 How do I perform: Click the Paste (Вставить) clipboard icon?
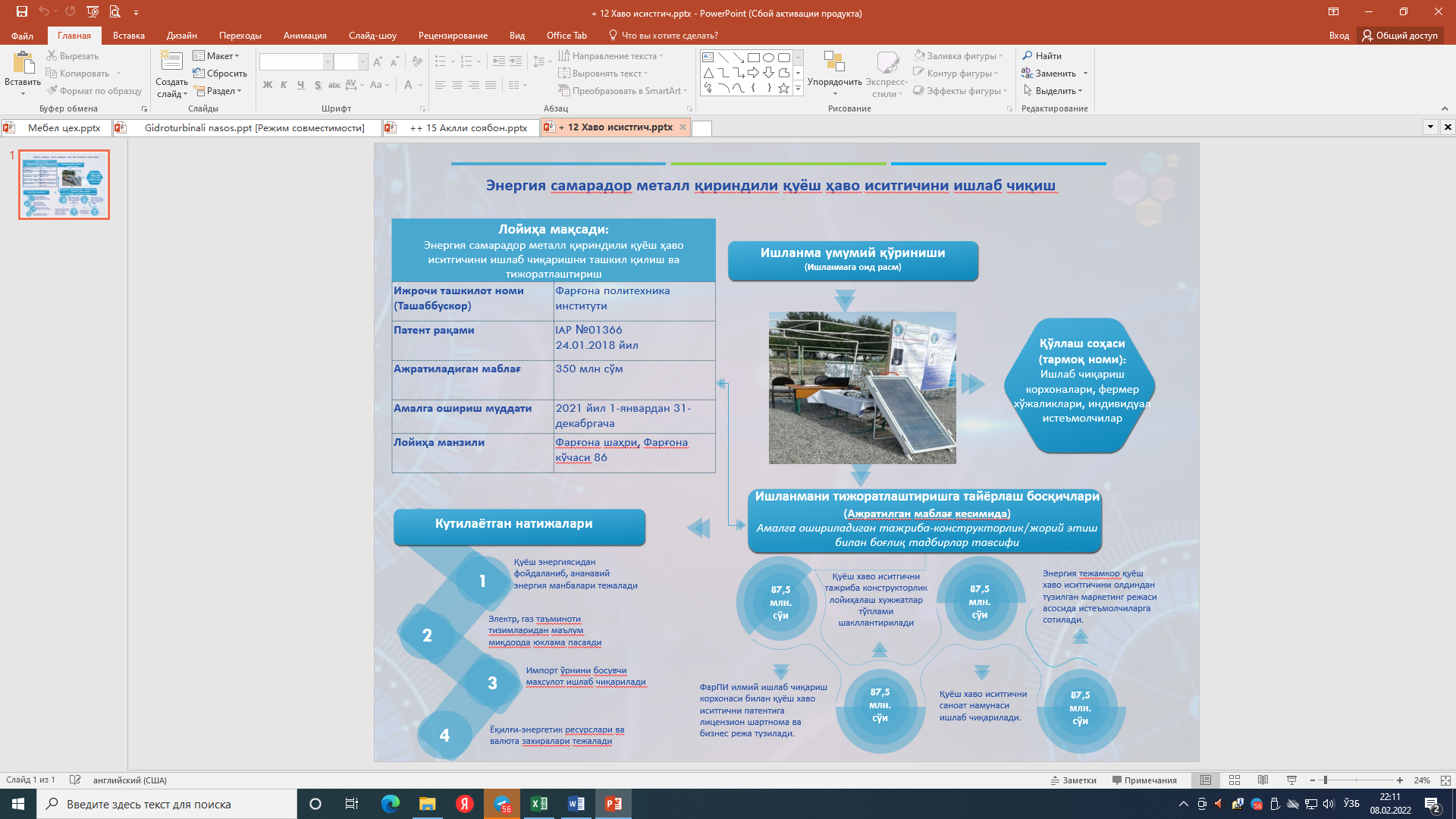pos(22,63)
